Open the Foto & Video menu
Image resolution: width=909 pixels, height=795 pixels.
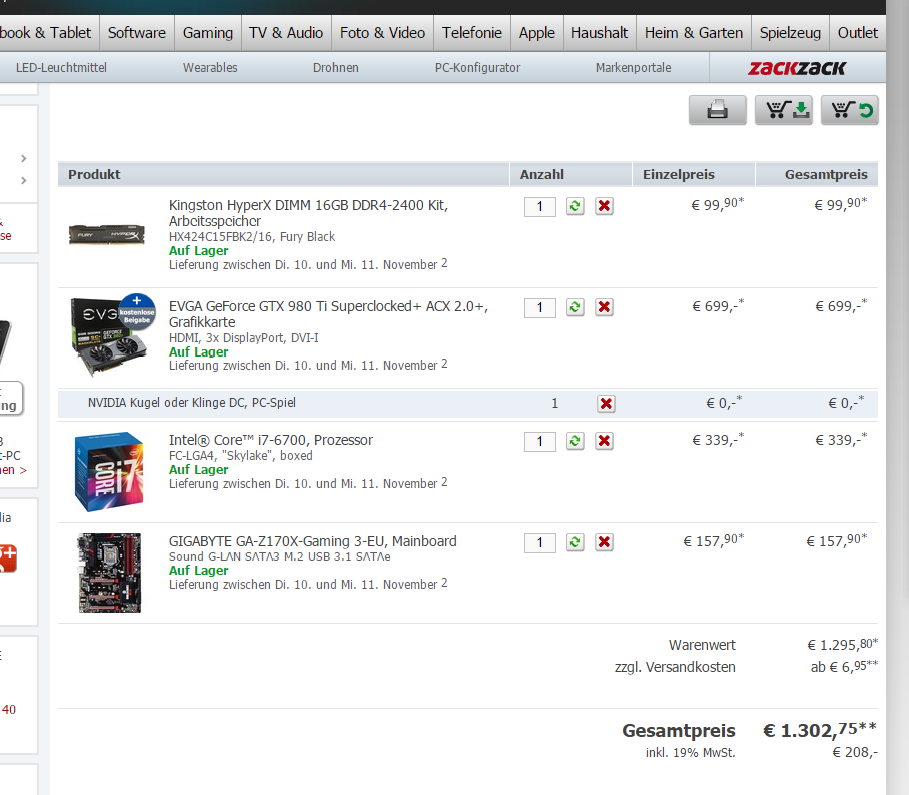coord(383,33)
